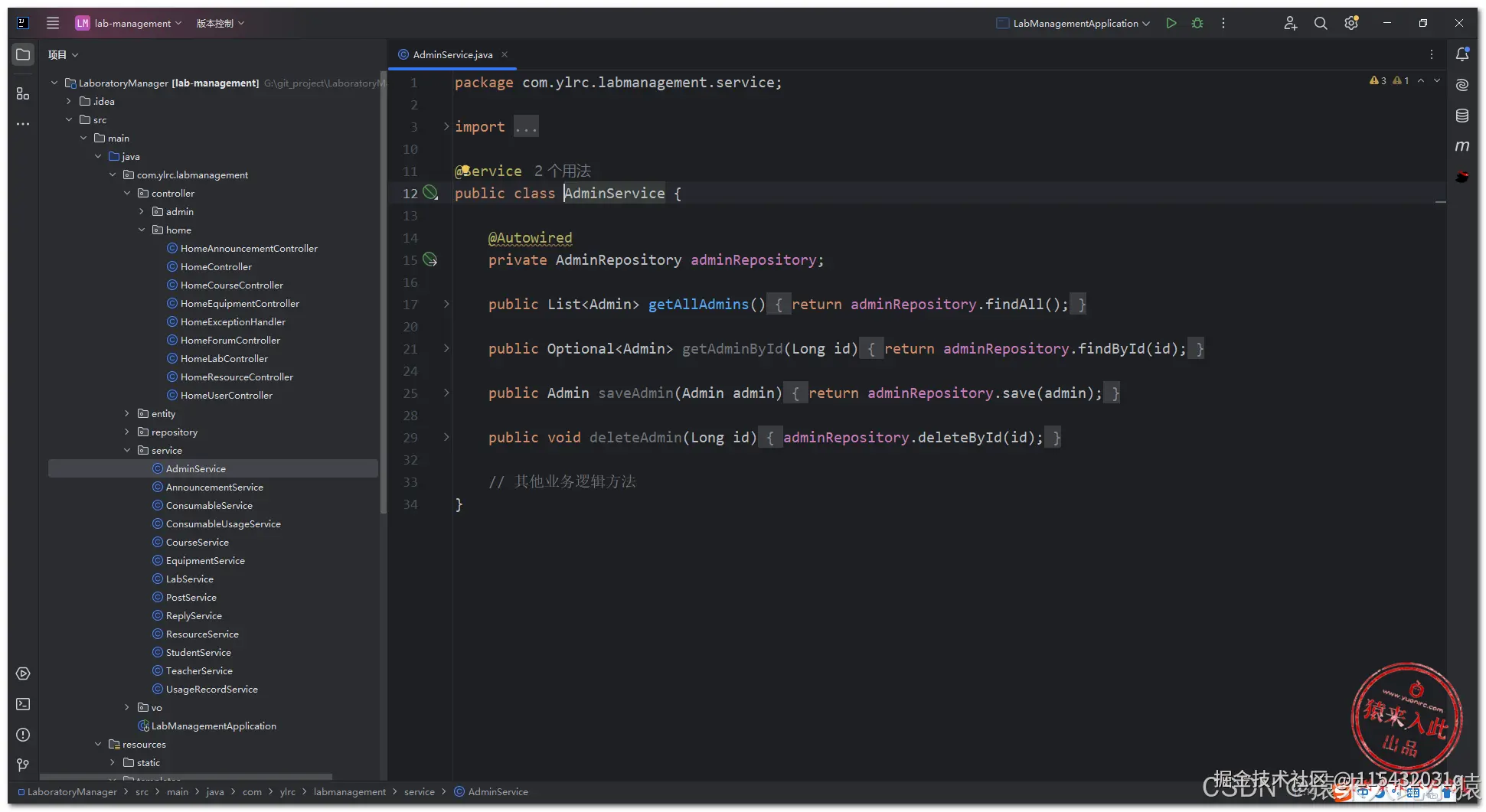This screenshot has height=812, width=1486.
Task: Open the Notifications bell panel
Action: pos(1462,54)
